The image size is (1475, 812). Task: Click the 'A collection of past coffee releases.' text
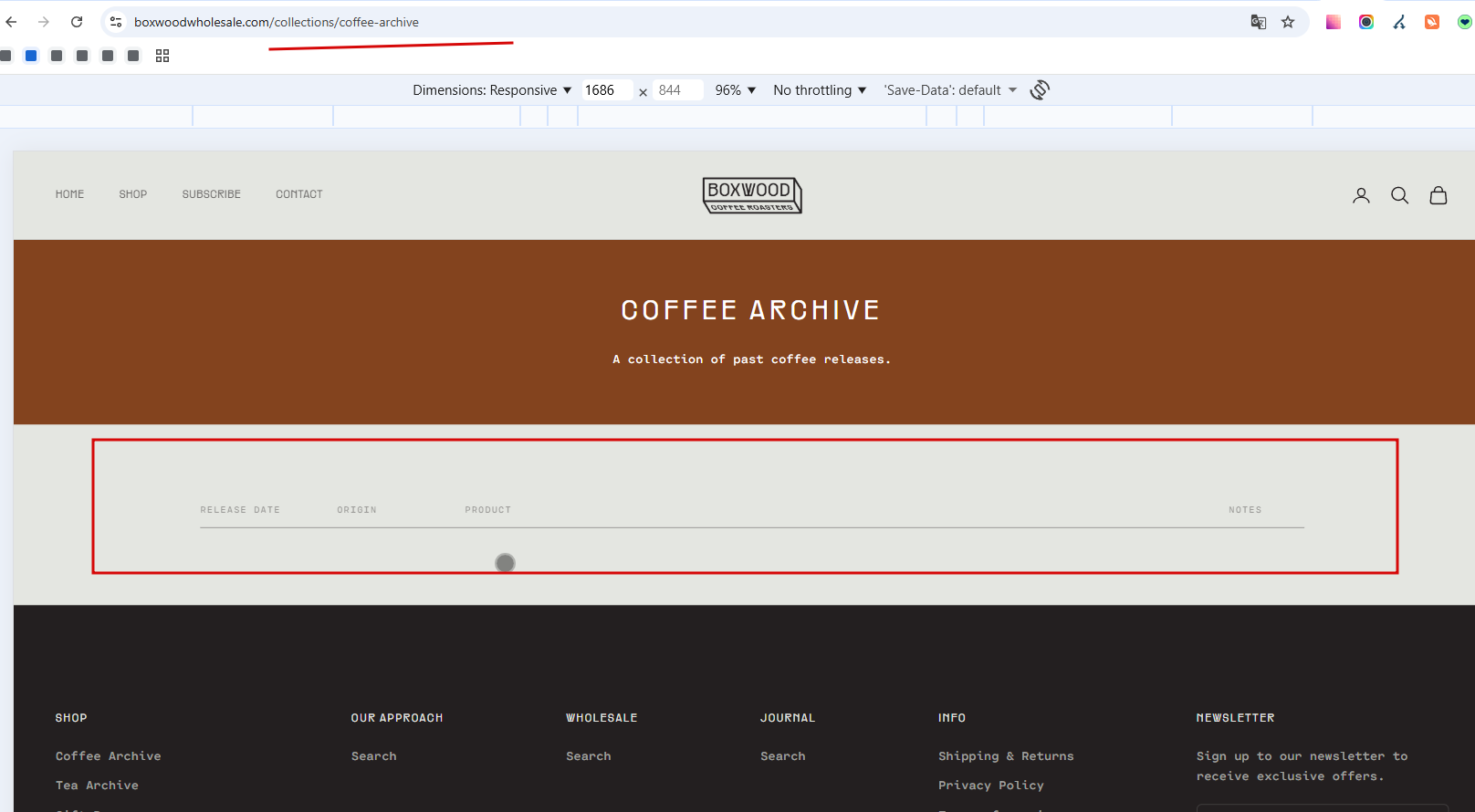(x=752, y=359)
